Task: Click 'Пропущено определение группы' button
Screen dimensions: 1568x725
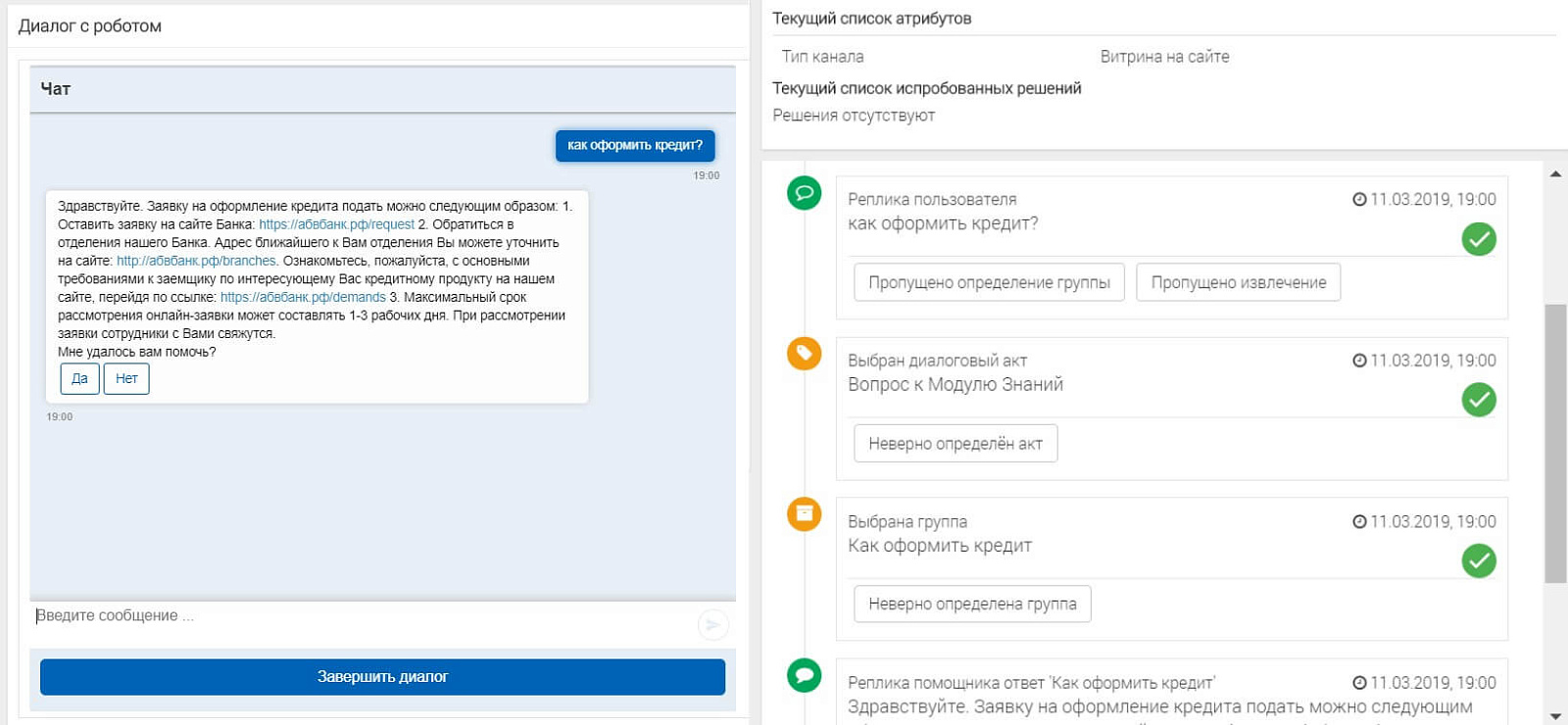Action: pos(989,282)
